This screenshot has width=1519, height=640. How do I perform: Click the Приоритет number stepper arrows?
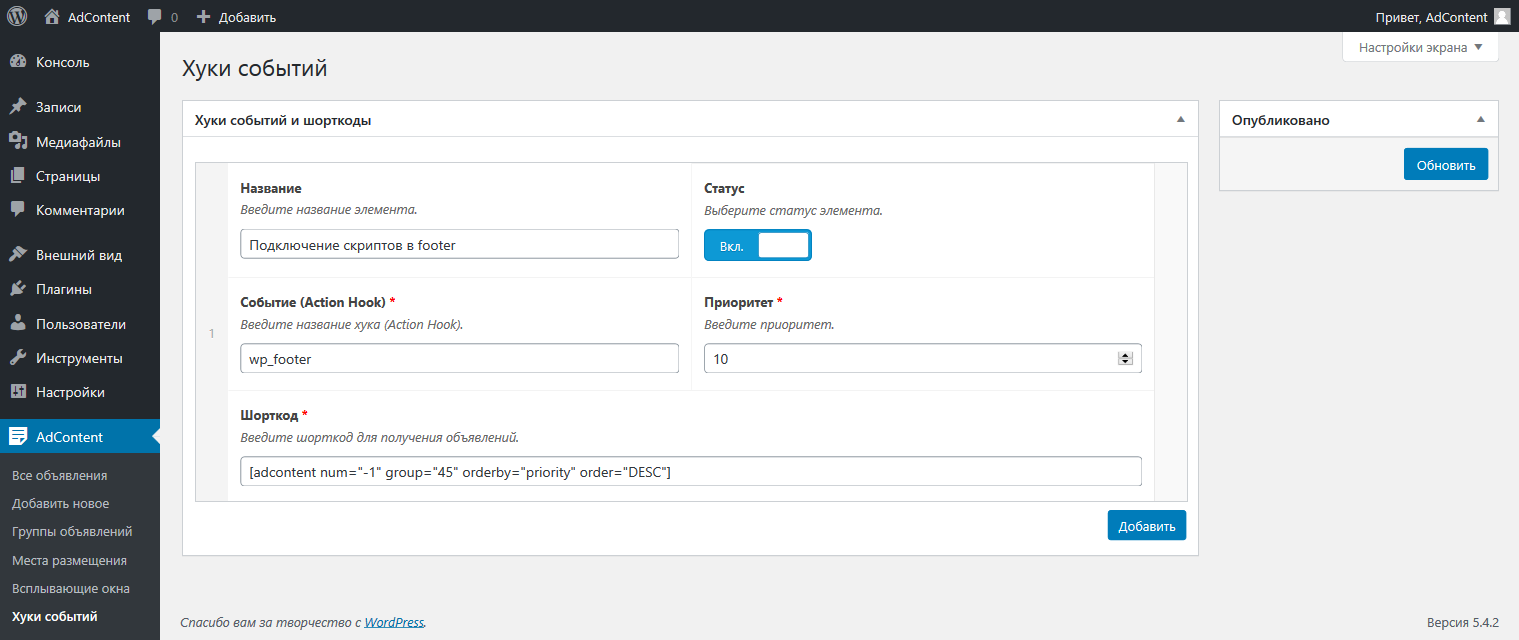1125,358
